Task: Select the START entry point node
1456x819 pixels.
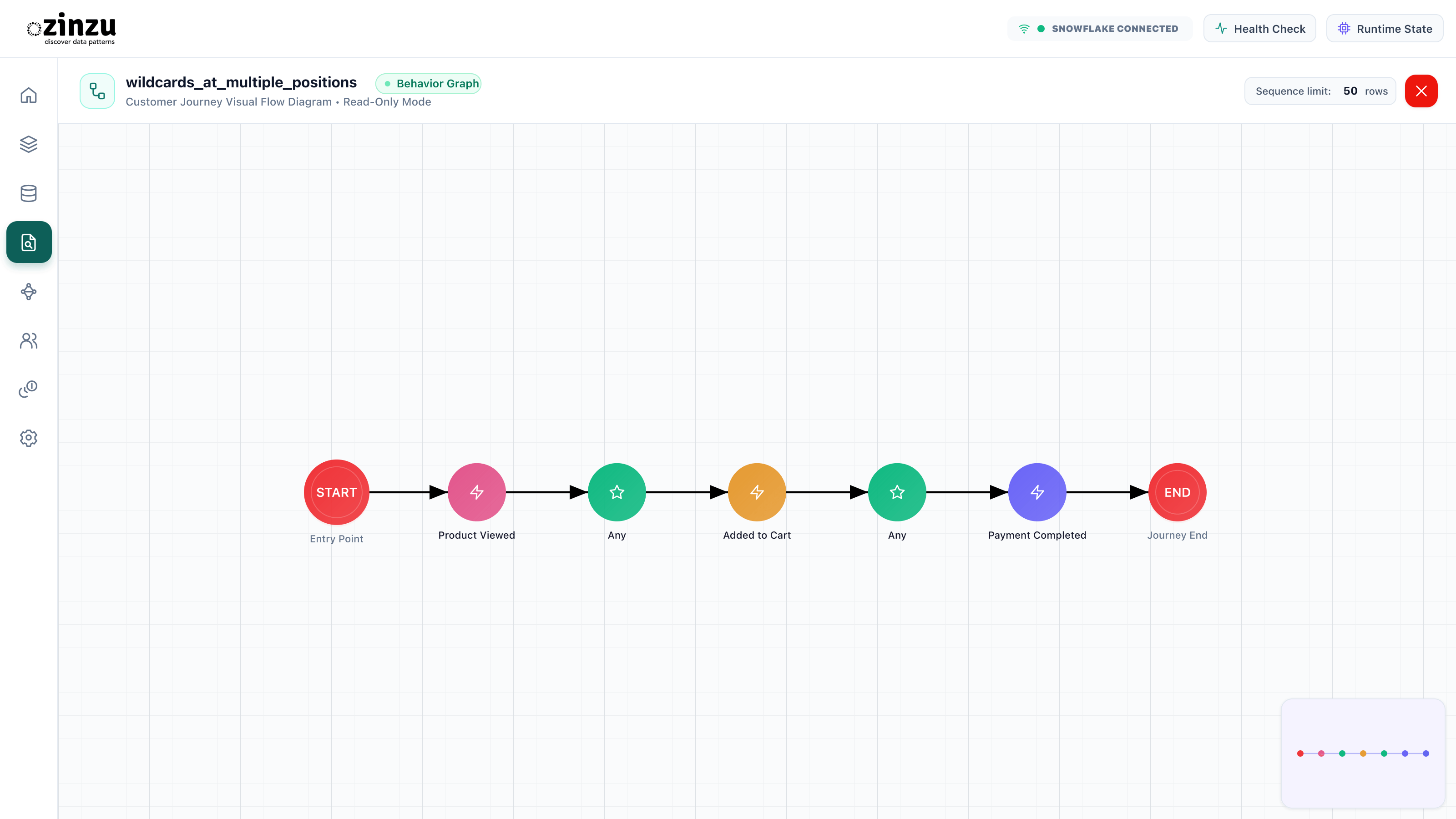Action: 336,492
